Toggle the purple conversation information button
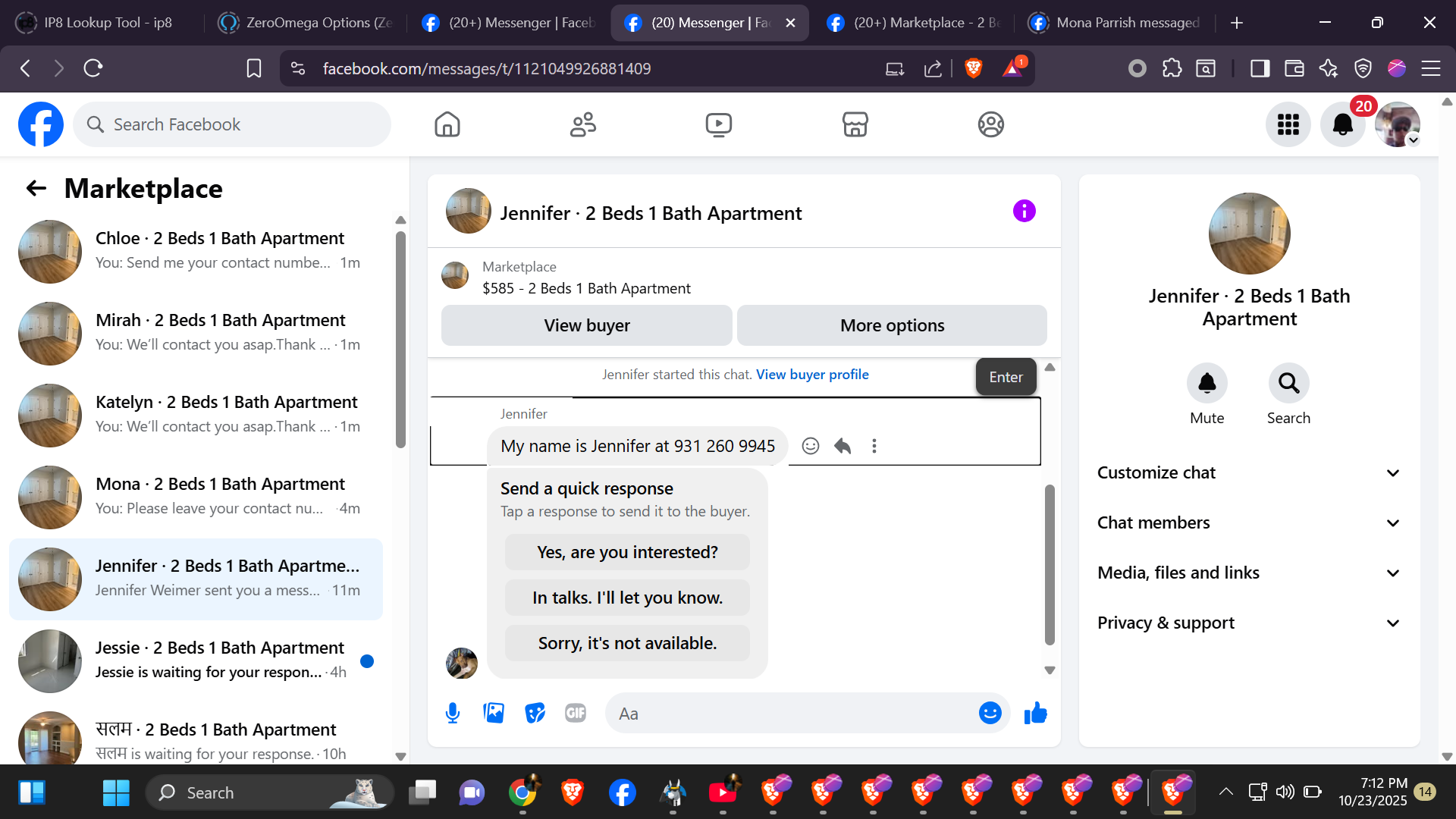Screen dimensions: 1456x819 pos(1024,211)
